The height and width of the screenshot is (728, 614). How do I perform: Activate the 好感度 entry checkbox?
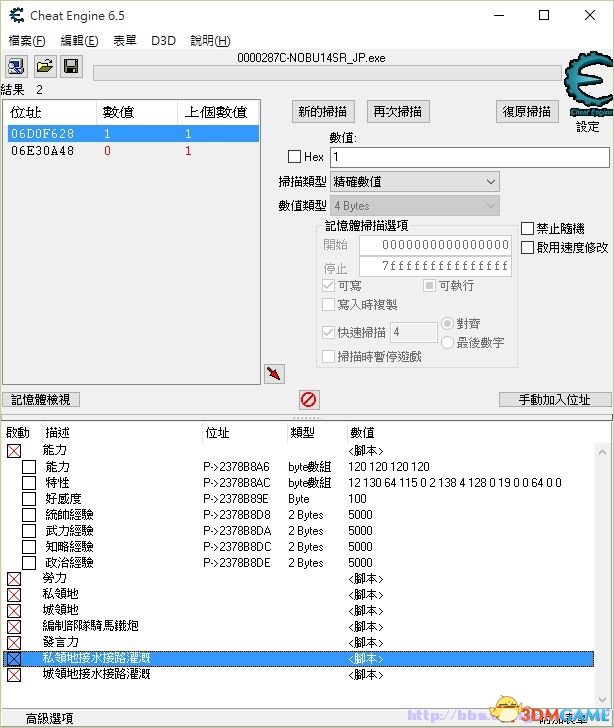29,499
